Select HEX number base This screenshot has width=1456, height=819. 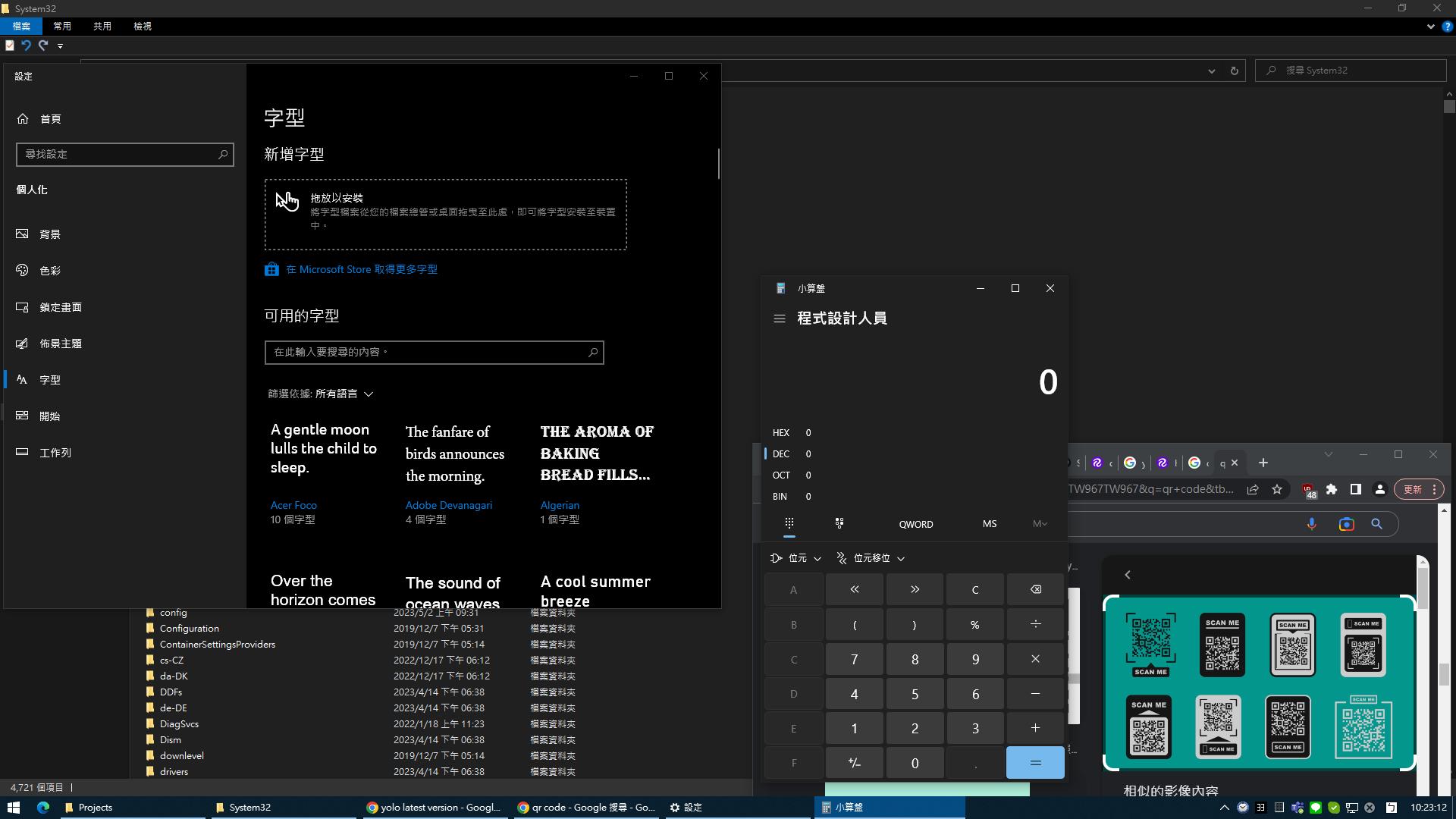[914, 432]
